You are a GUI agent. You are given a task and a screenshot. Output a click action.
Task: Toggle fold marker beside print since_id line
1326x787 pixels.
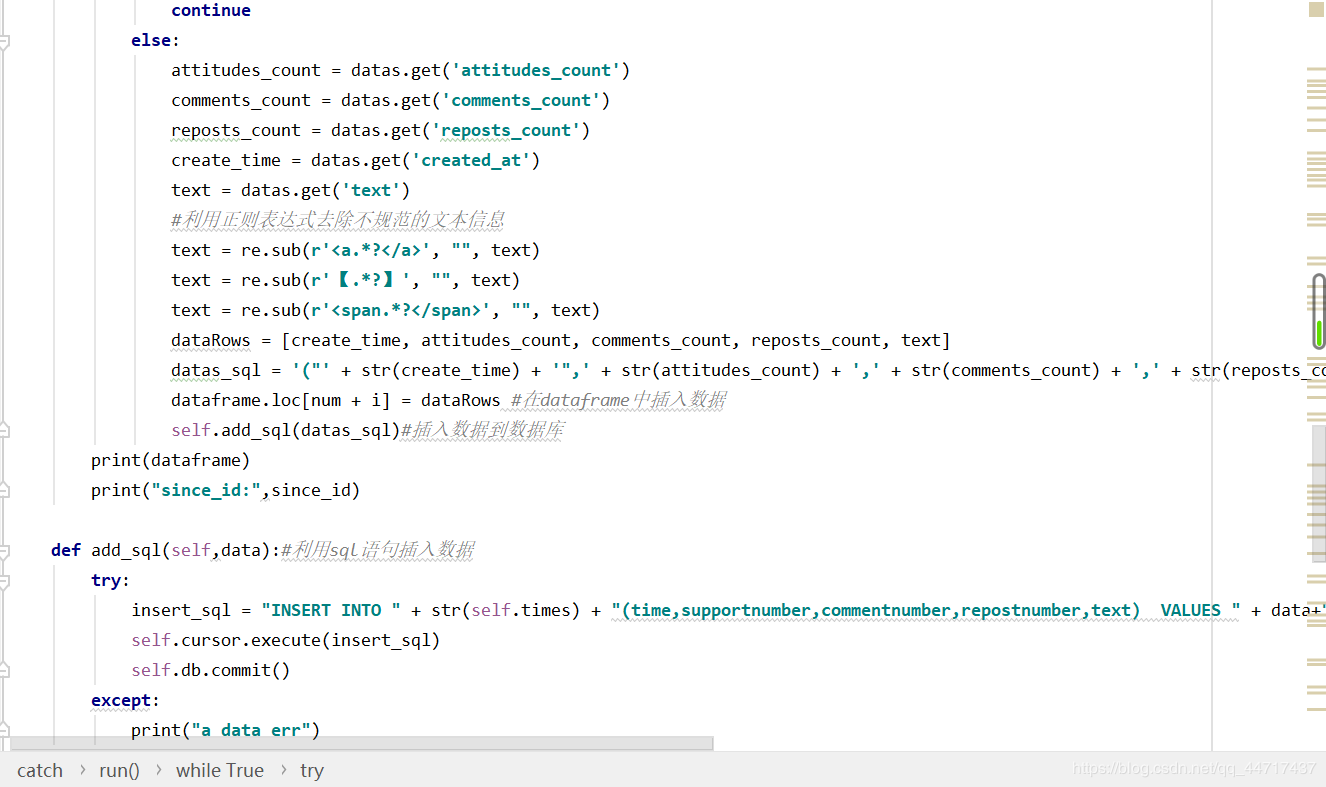click(3, 490)
